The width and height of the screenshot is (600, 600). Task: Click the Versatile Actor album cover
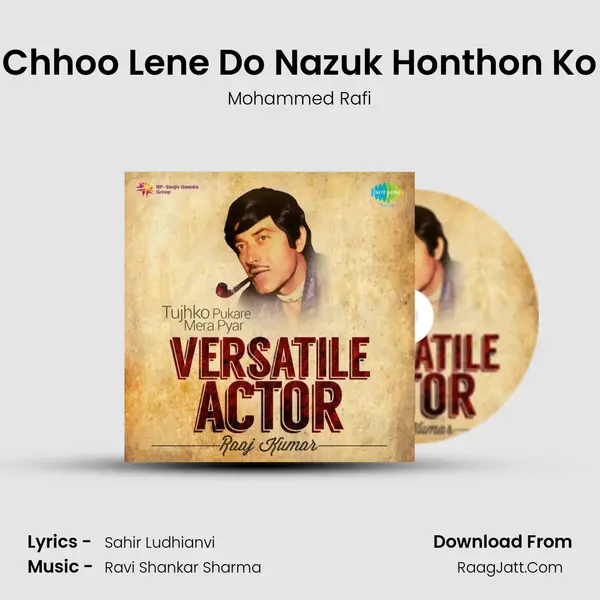[x=269, y=317]
